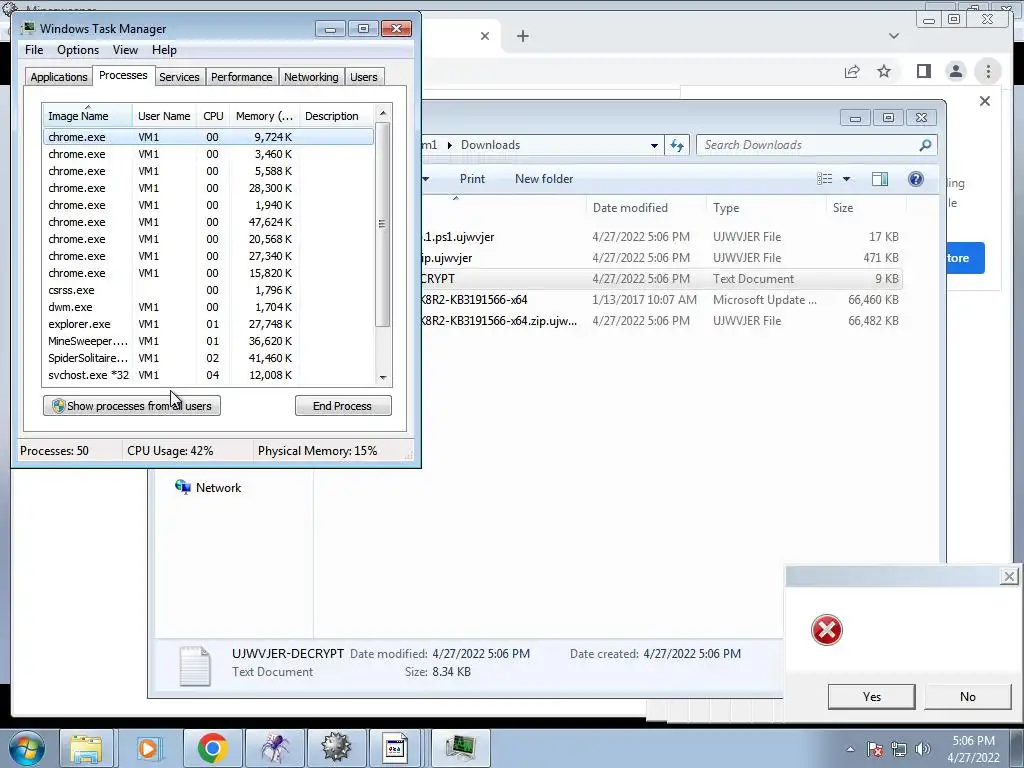The image size is (1024, 768).
Task: Close the current Chrome tab
Action: 485,36
